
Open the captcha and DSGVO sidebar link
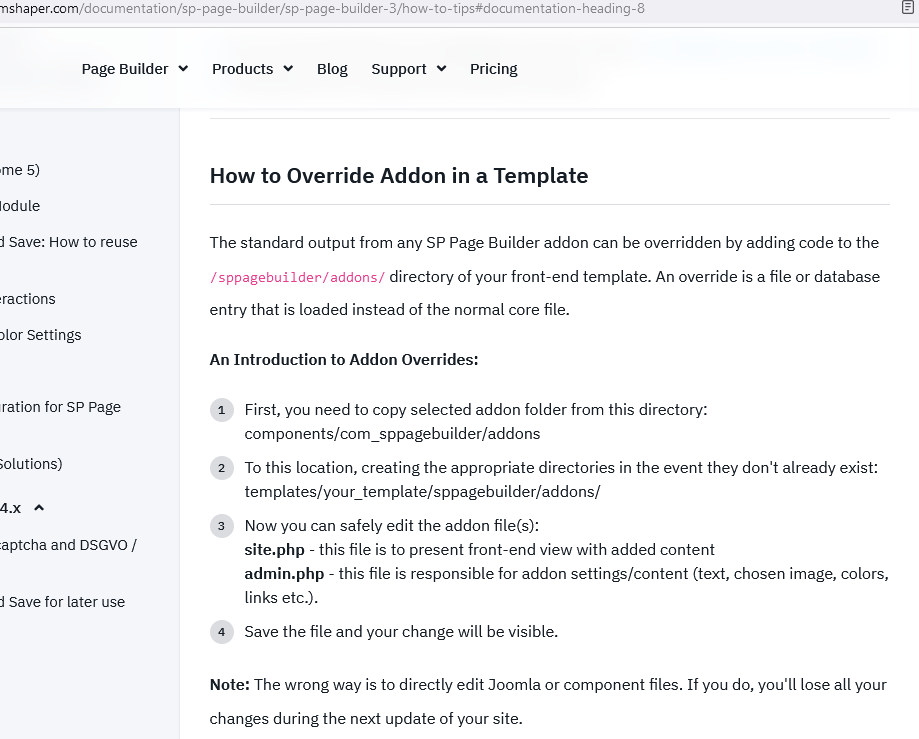68,545
